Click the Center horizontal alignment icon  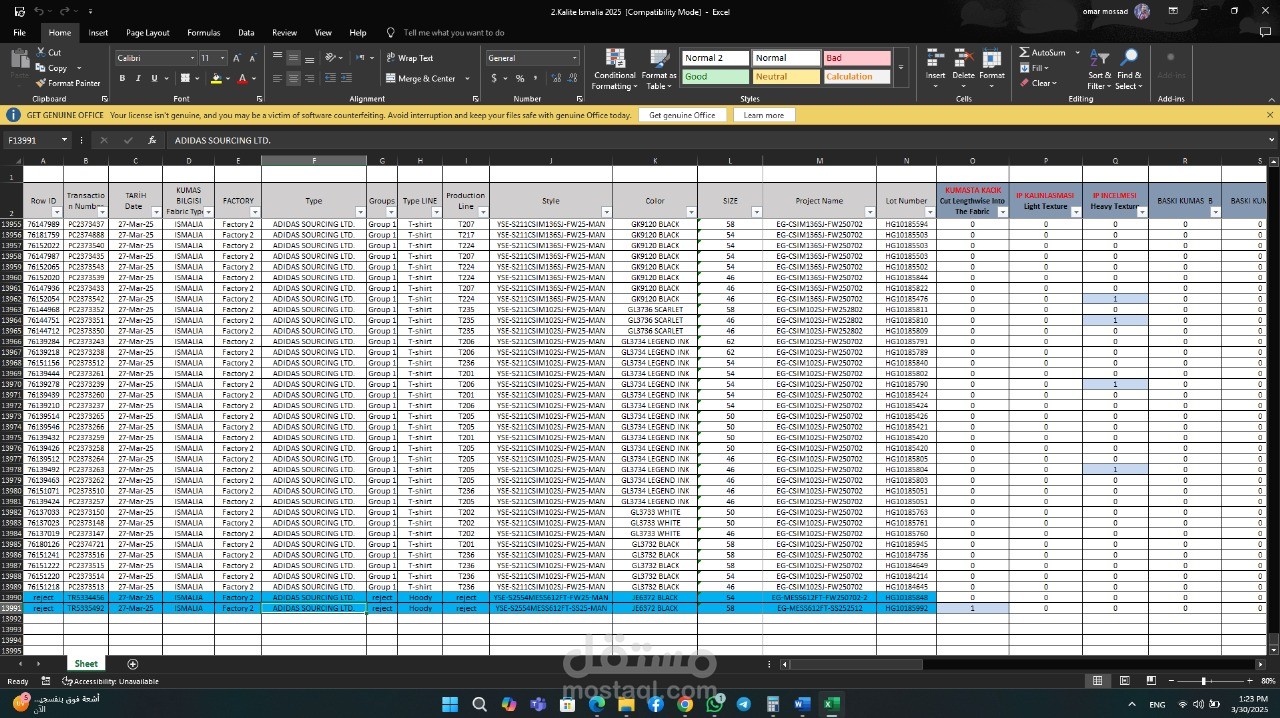[293, 78]
